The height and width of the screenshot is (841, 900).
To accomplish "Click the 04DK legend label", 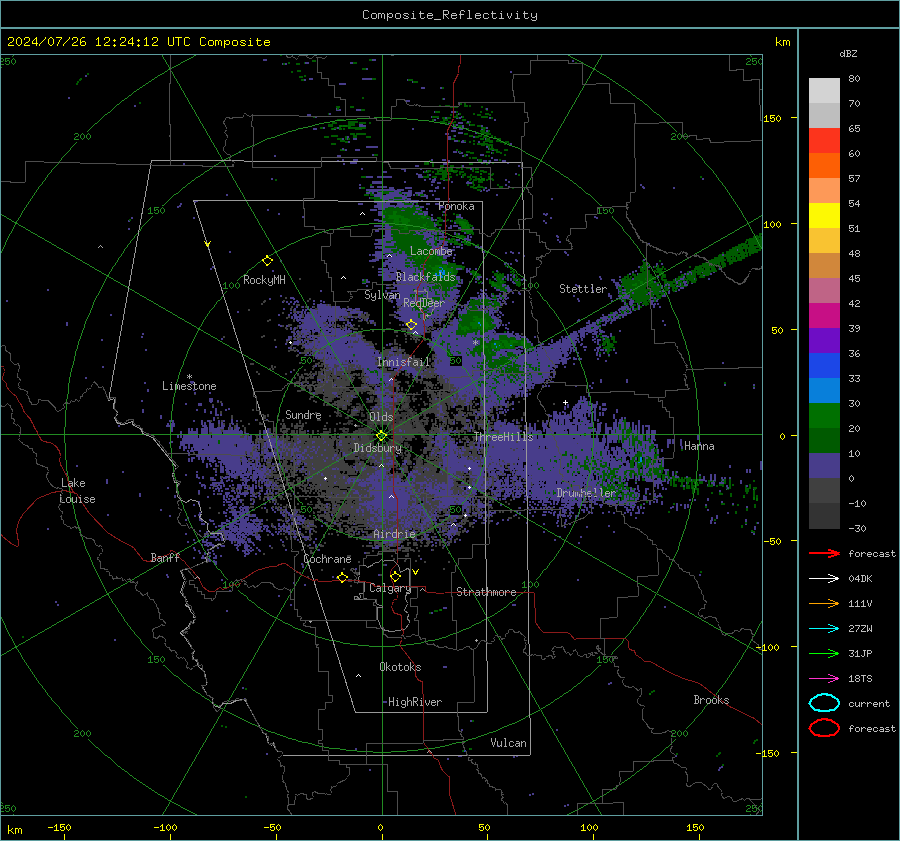I will coord(860,579).
